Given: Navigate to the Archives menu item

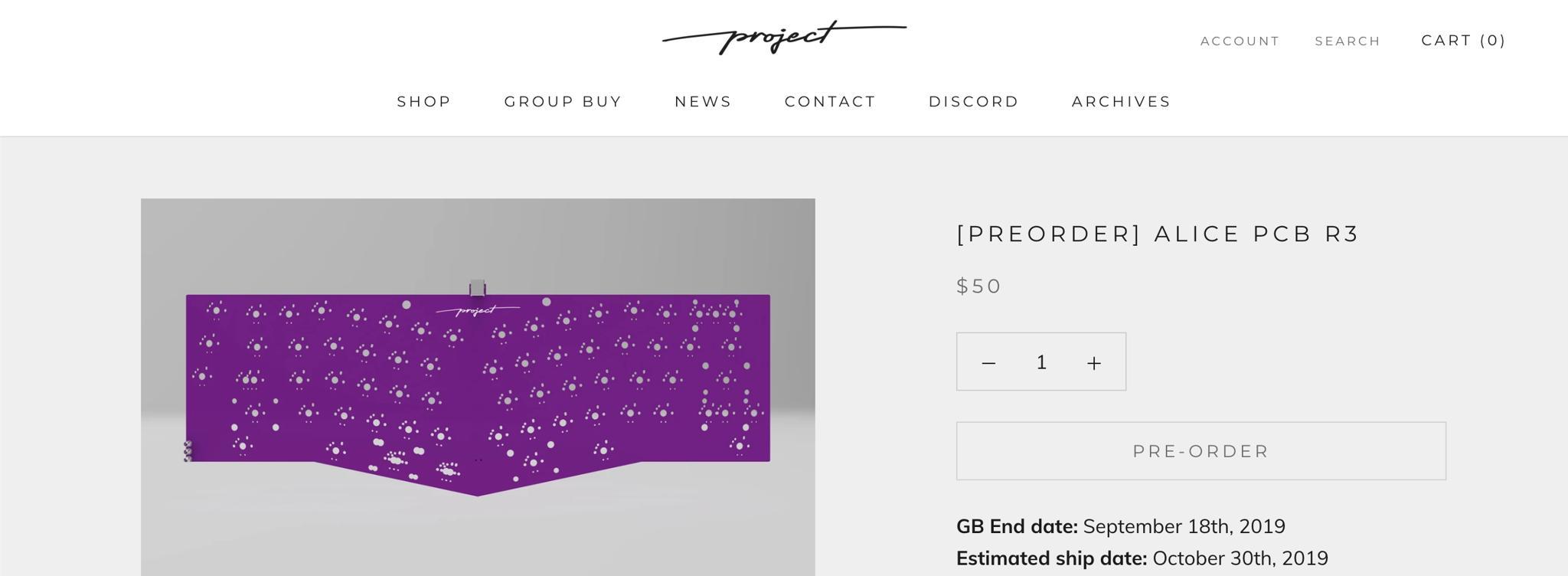Looking at the screenshot, I should pos(1121,101).
